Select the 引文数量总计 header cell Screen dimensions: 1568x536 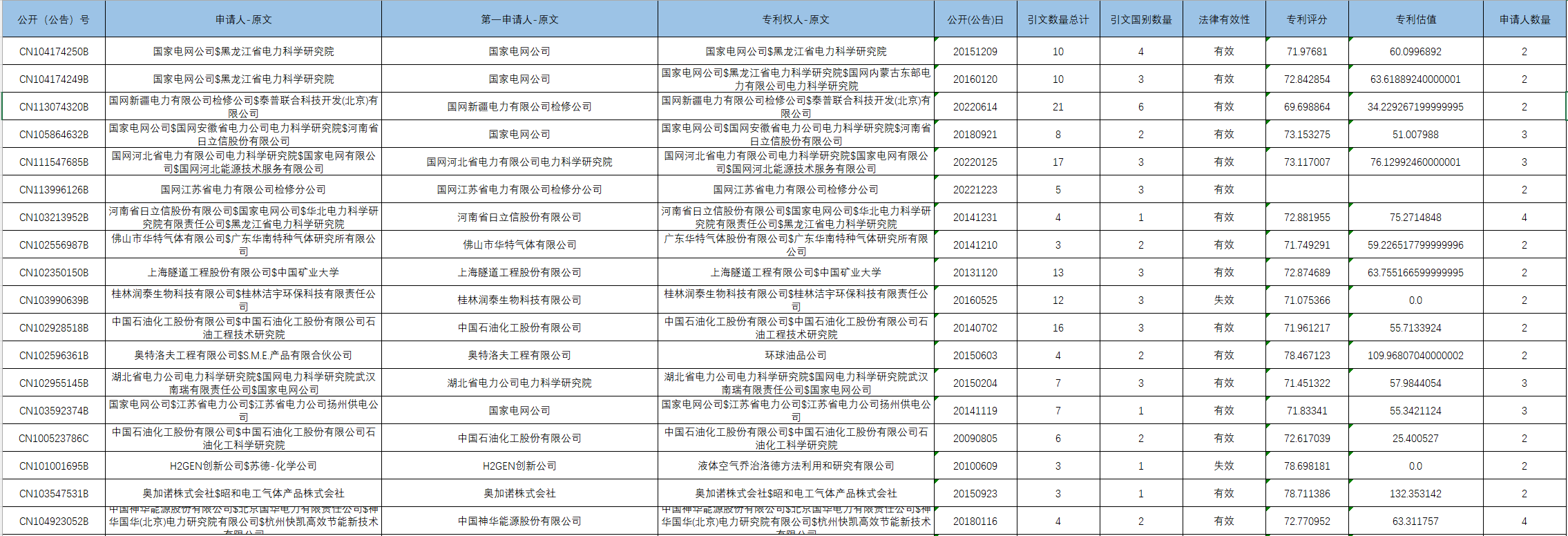(x=1058, y=19)
